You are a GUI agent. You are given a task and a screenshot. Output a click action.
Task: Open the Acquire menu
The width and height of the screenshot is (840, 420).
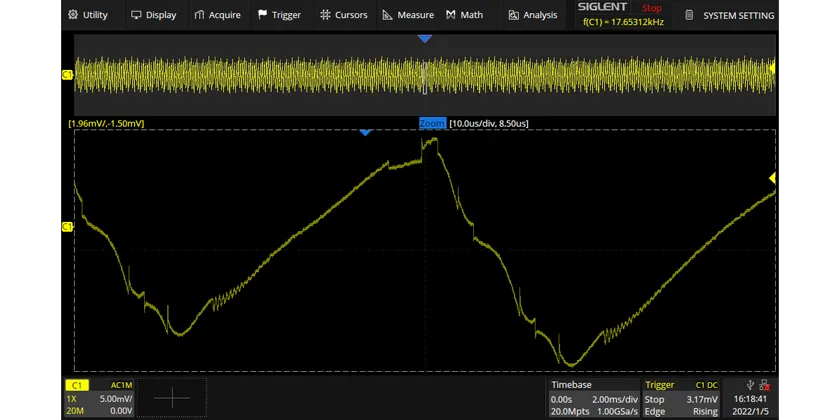click(218, 15)
